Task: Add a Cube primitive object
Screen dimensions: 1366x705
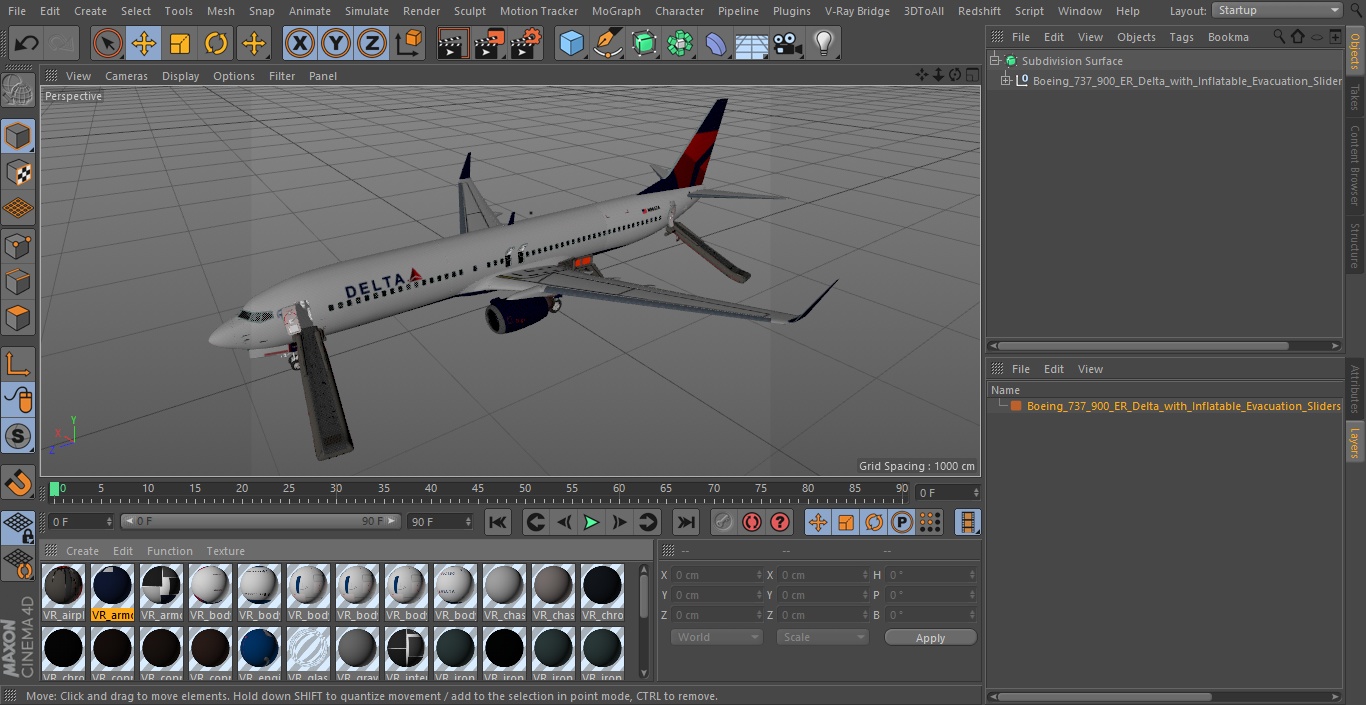Action: click(571, 43)
